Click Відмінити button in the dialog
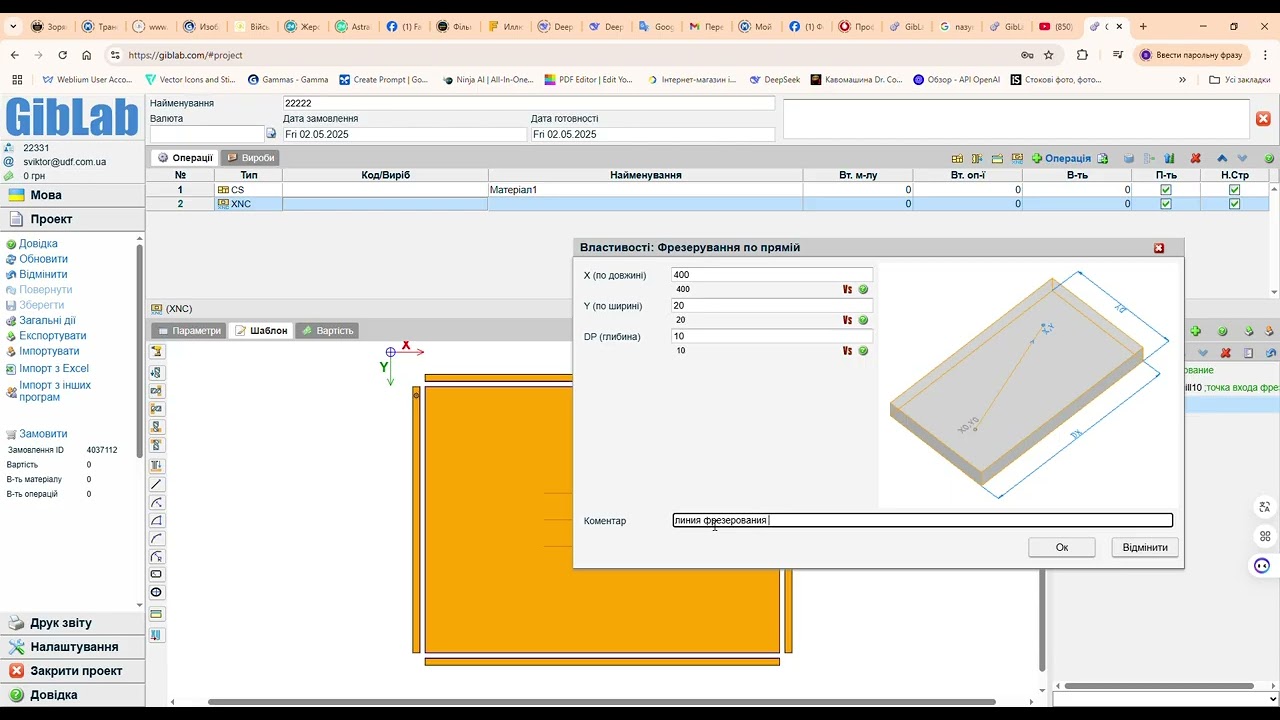The width and height of the screenshot is (1280, 720). (1145, 547)
